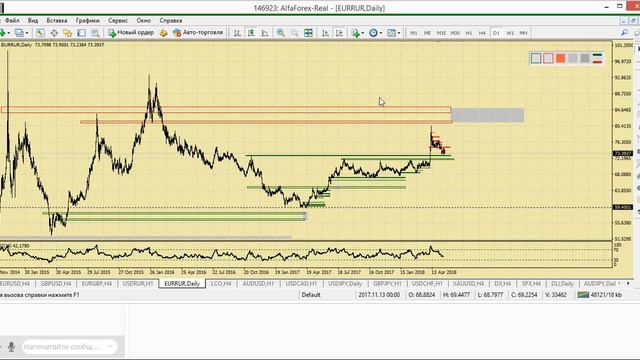The height and width of the screenshot is (360, 640).
Task: Toggle the Terminal panel icon
Action: 82,33
